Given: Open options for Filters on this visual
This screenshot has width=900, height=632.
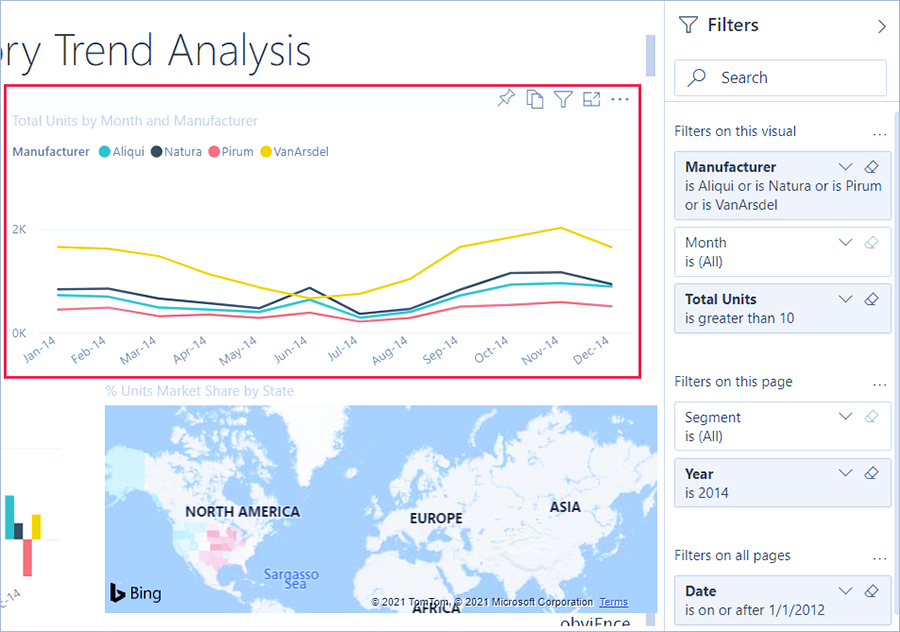Looking at the screenshot, I should pyautogui.click(x=879, y=132).
